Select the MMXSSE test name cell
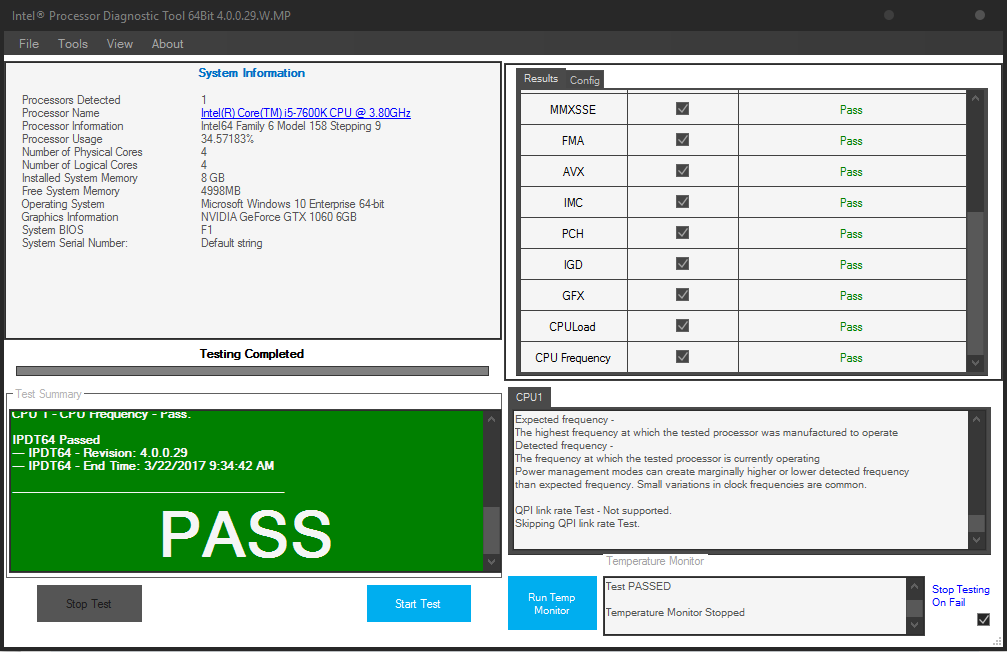The image size is (1007, 652). (x=573, y=109)
